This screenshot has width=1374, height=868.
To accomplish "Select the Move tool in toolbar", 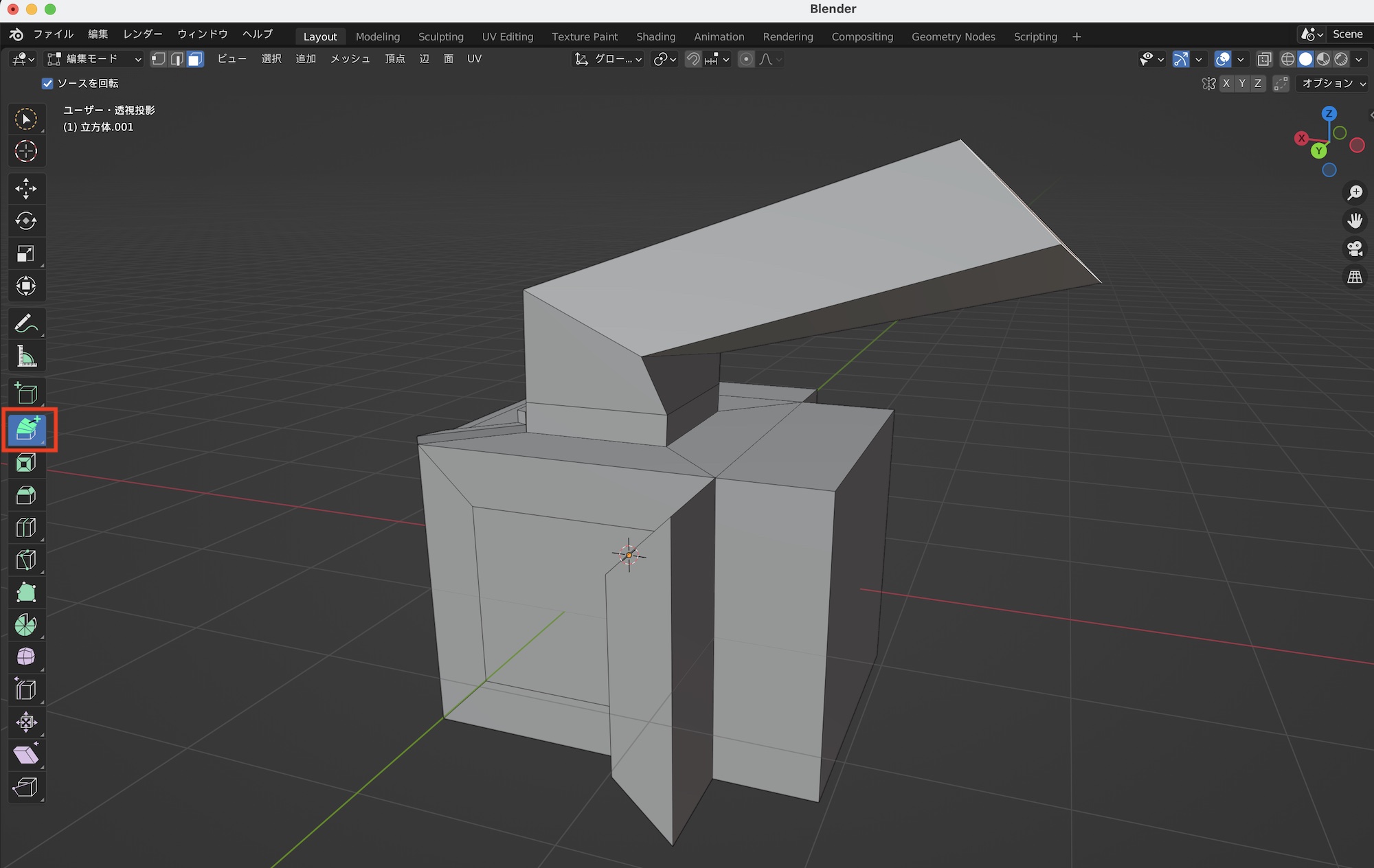I will coord(26,188).
